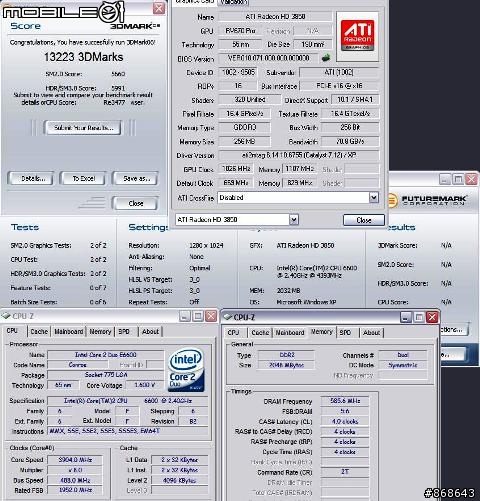Click Default Clock value 669 MHz
This screenshot has height=501, width=480.
[x=236, y=183]
